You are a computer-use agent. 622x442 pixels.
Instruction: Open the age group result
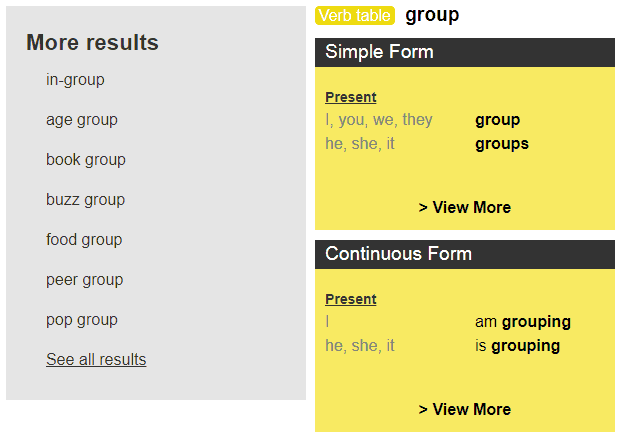click(x=82, y=120)
